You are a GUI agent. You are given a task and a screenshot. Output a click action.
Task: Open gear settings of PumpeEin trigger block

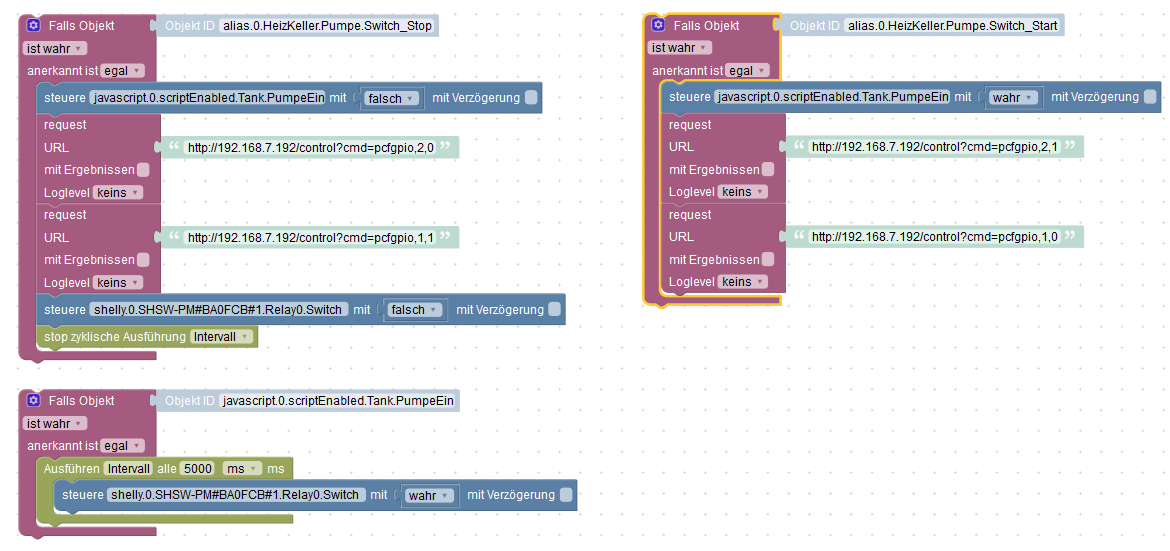(33, 400)
